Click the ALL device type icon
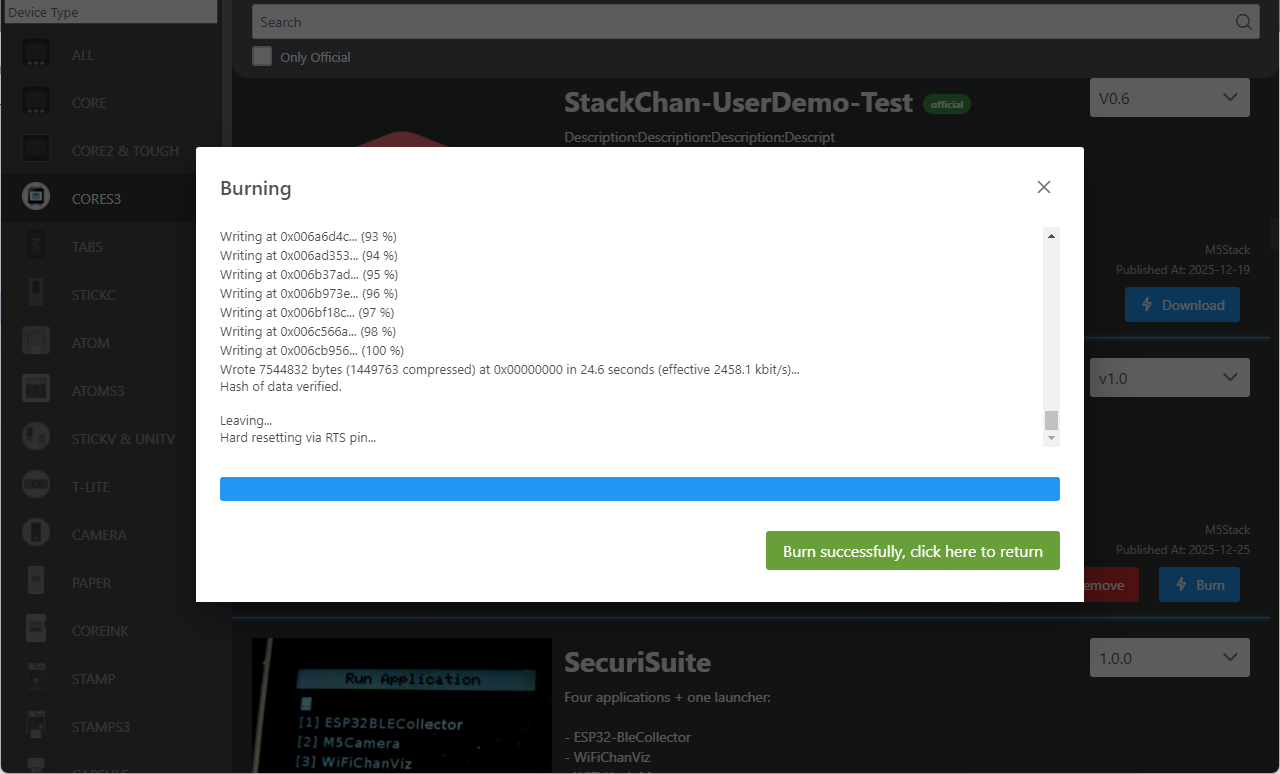This screenshot has width=1280, height=774. [36, 54]
